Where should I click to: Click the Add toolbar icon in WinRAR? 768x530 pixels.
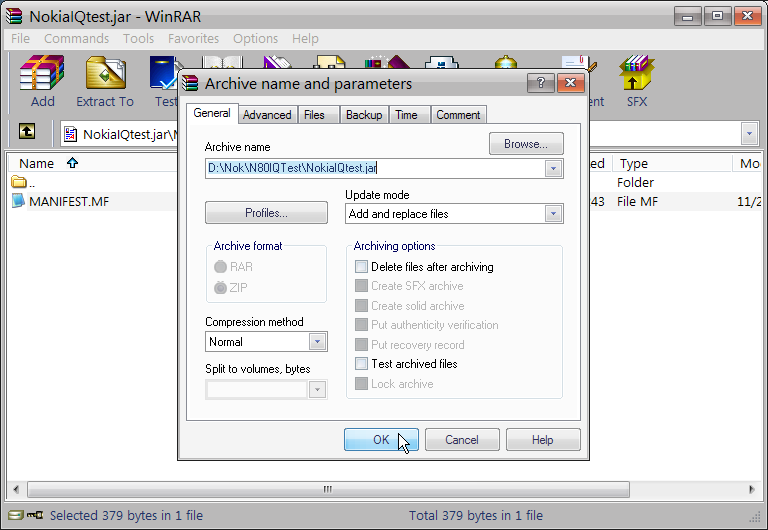pos(42,73)
